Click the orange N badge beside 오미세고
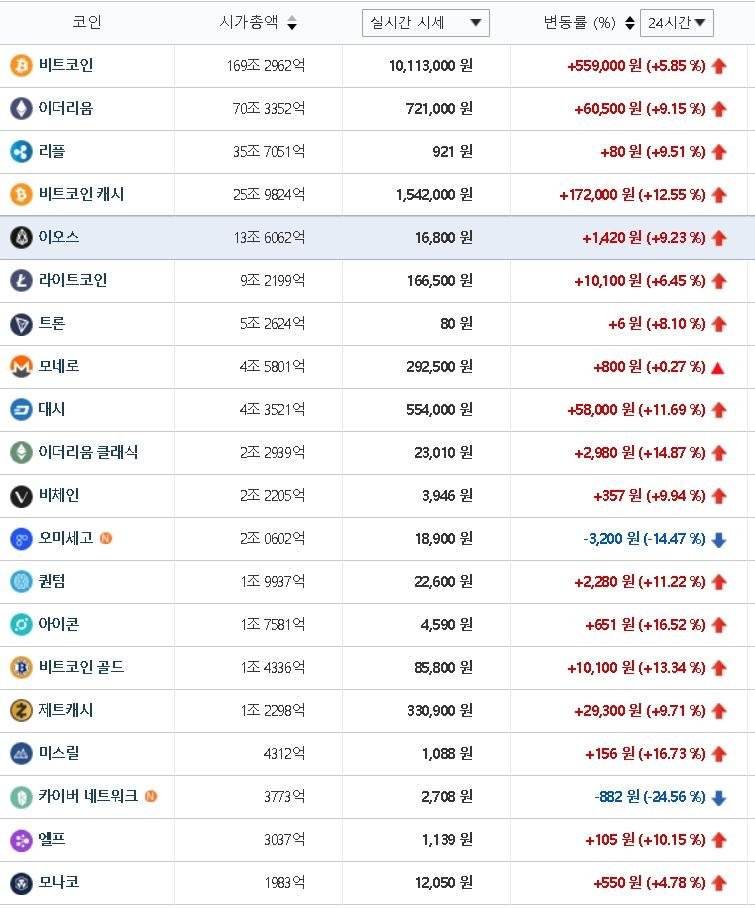 pos(106,538)
